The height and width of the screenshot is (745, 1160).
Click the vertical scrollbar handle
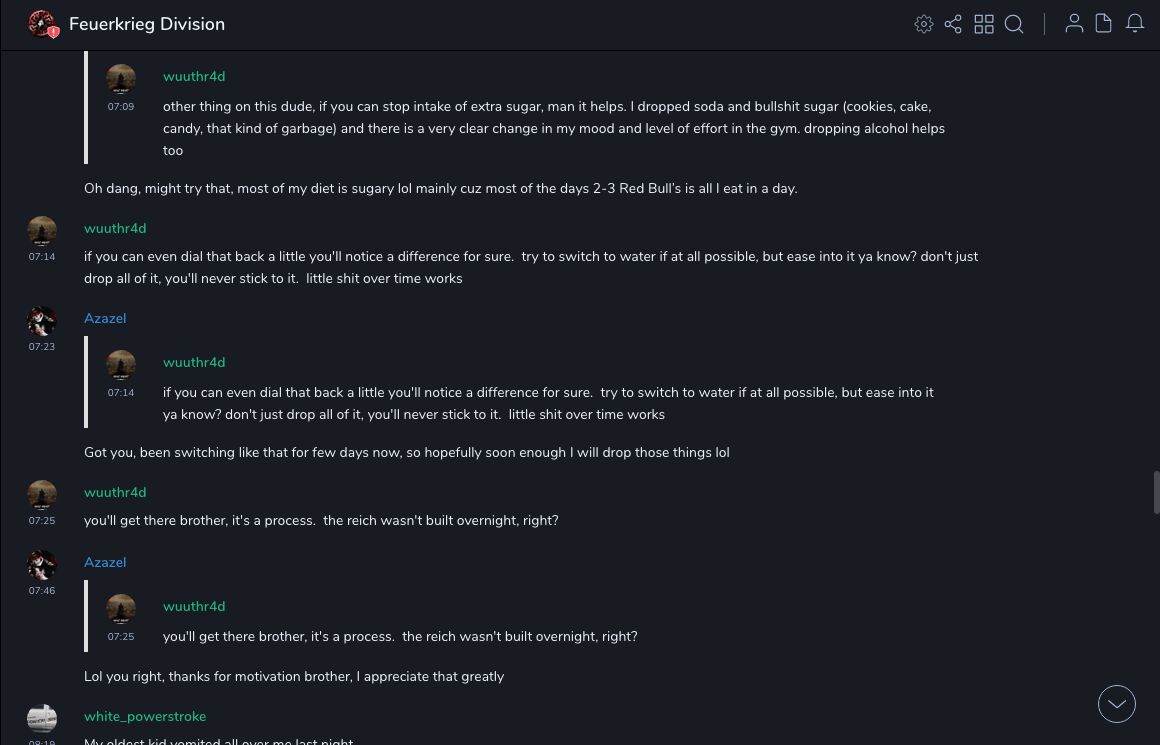point(1156,492)
